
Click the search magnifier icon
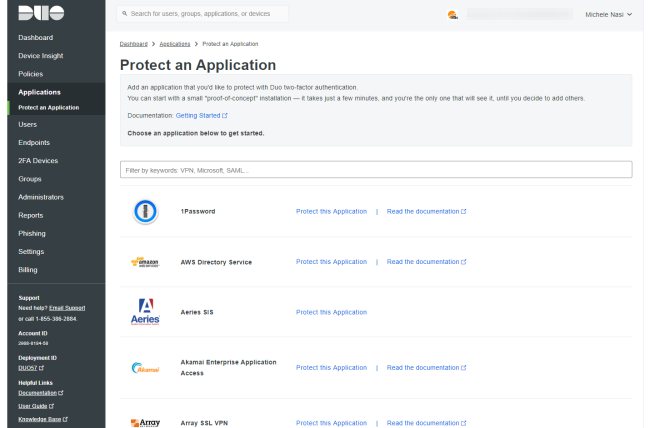[124, 14]
